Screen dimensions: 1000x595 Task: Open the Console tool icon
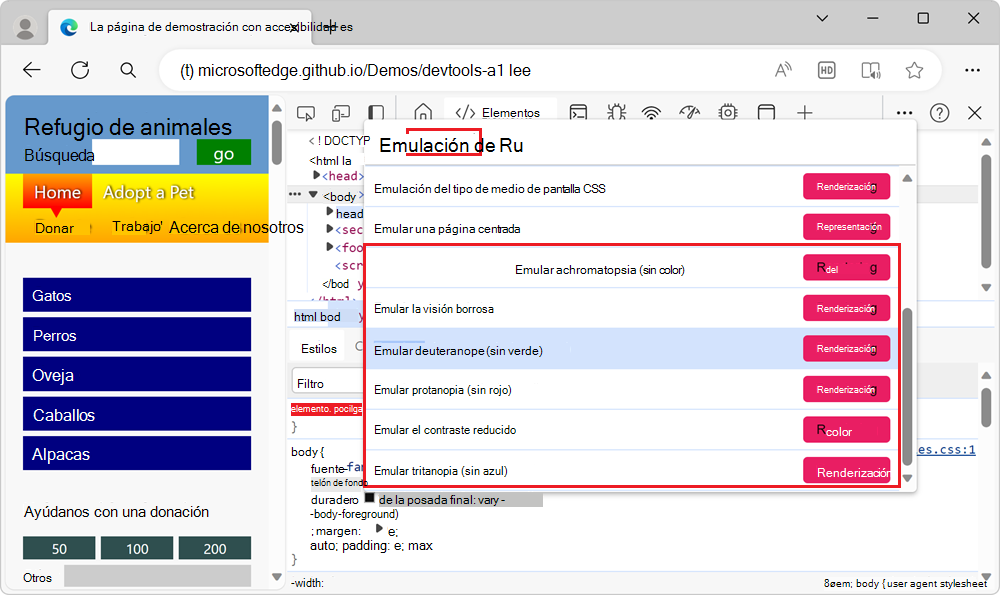(578, 113)
